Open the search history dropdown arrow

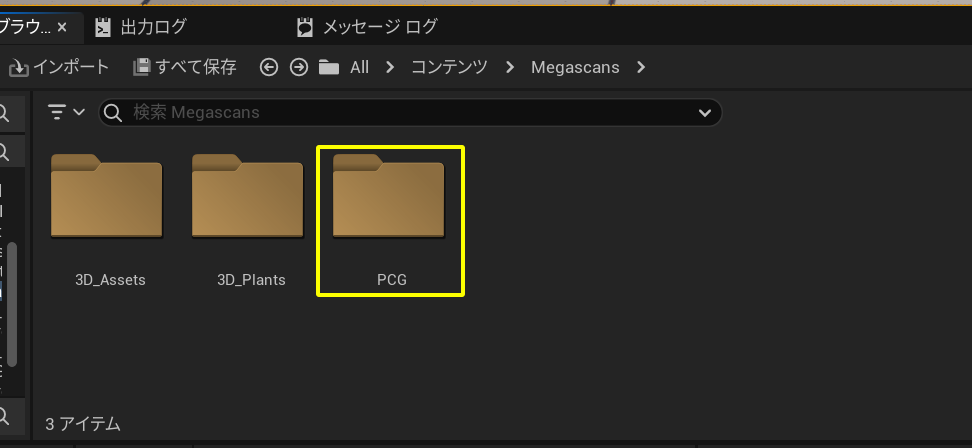[x=704, y=113]
